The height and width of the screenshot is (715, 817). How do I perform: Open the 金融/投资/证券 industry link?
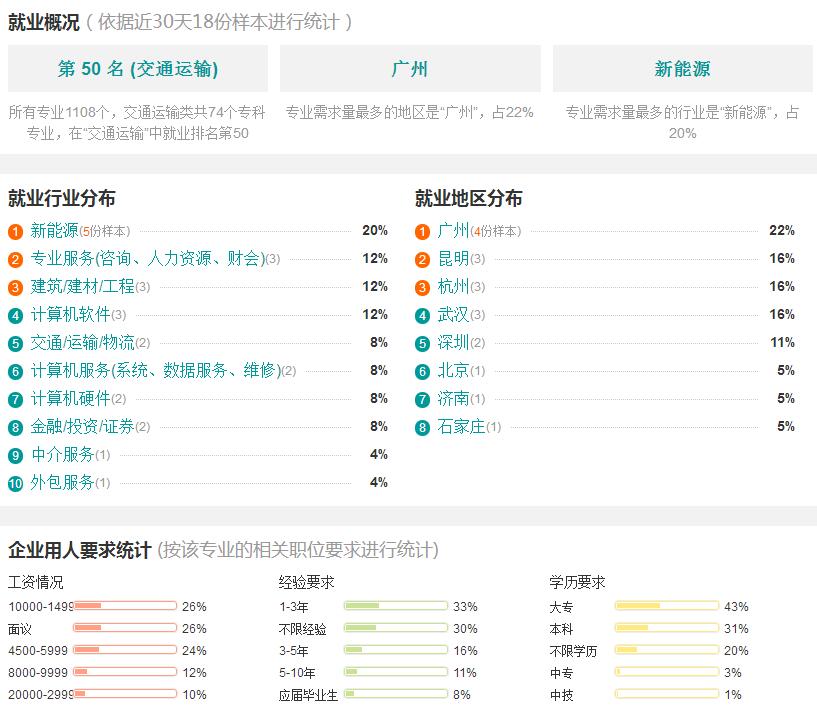click(82, 427)
